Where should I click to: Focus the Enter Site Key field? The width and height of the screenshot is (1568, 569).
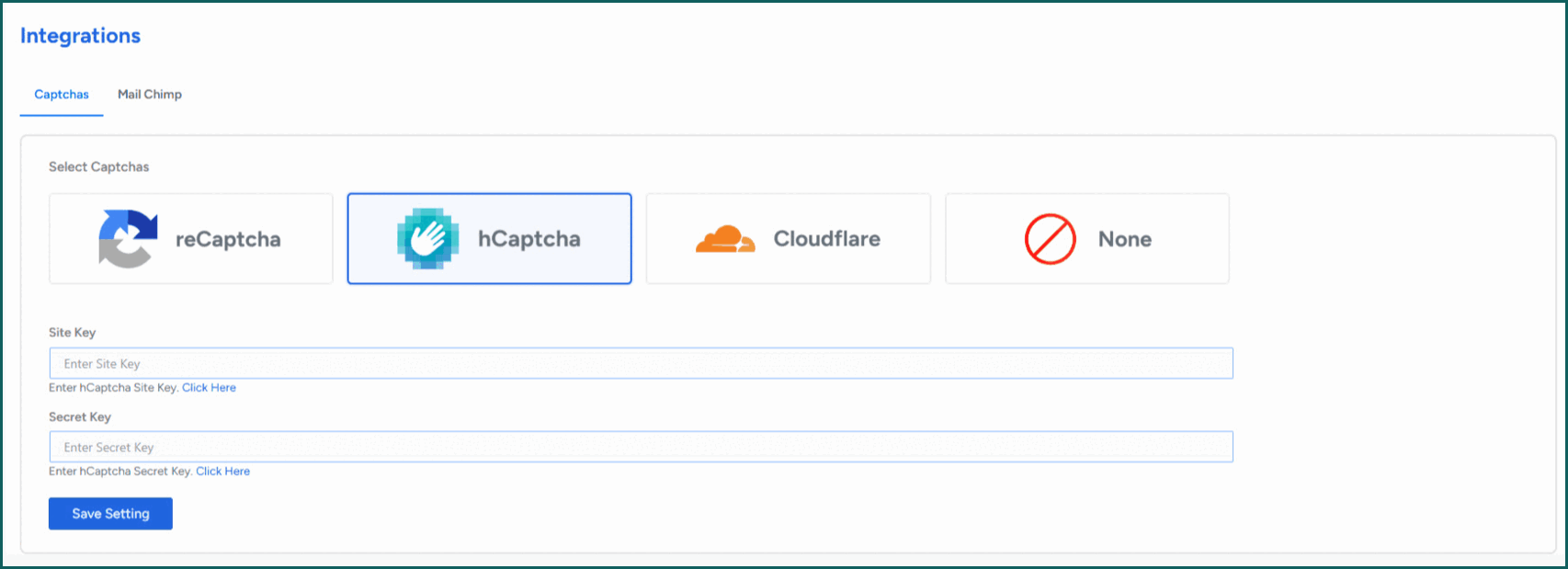(641, 363)
